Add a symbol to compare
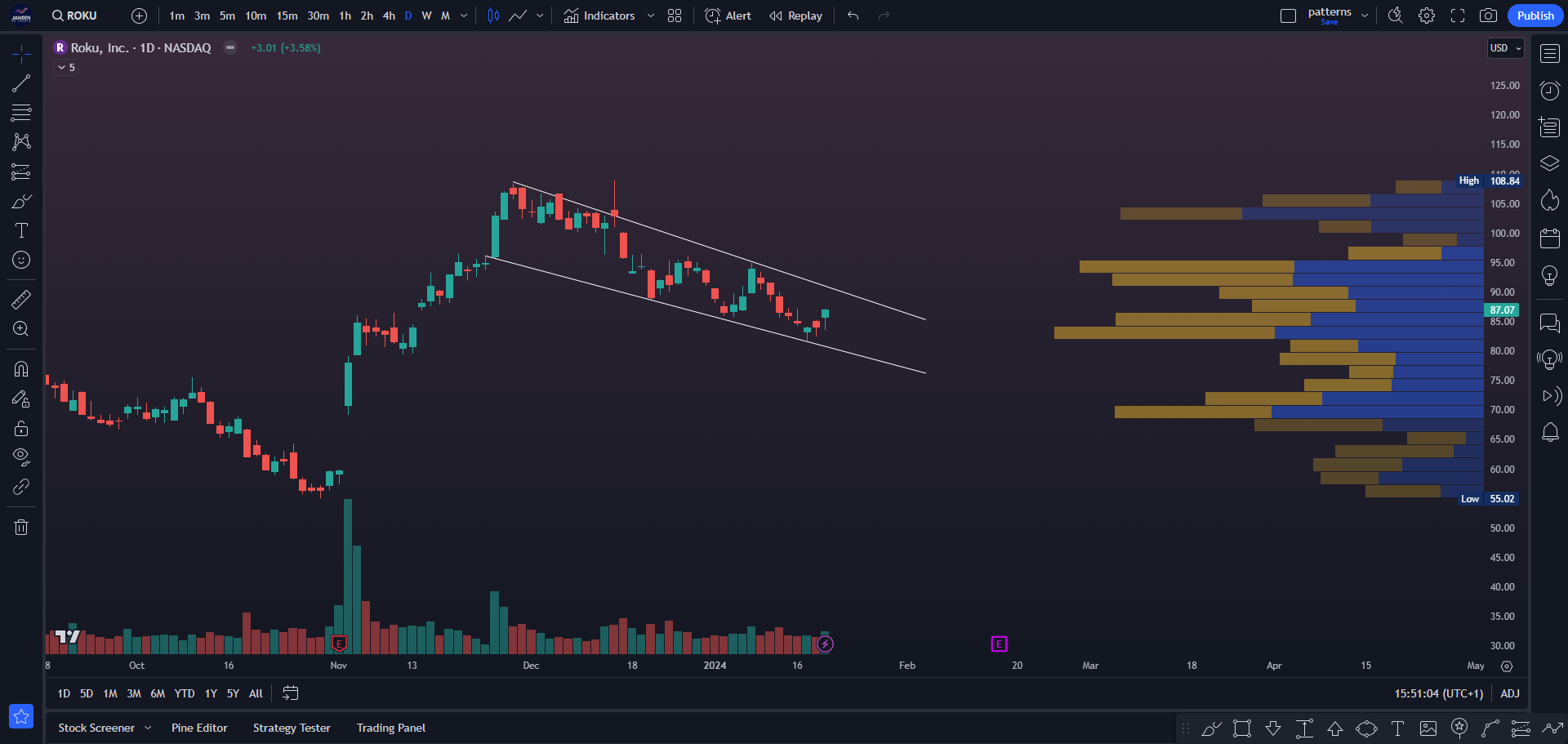The height and width of the screenshot is (744, 1568). point(140,16)
